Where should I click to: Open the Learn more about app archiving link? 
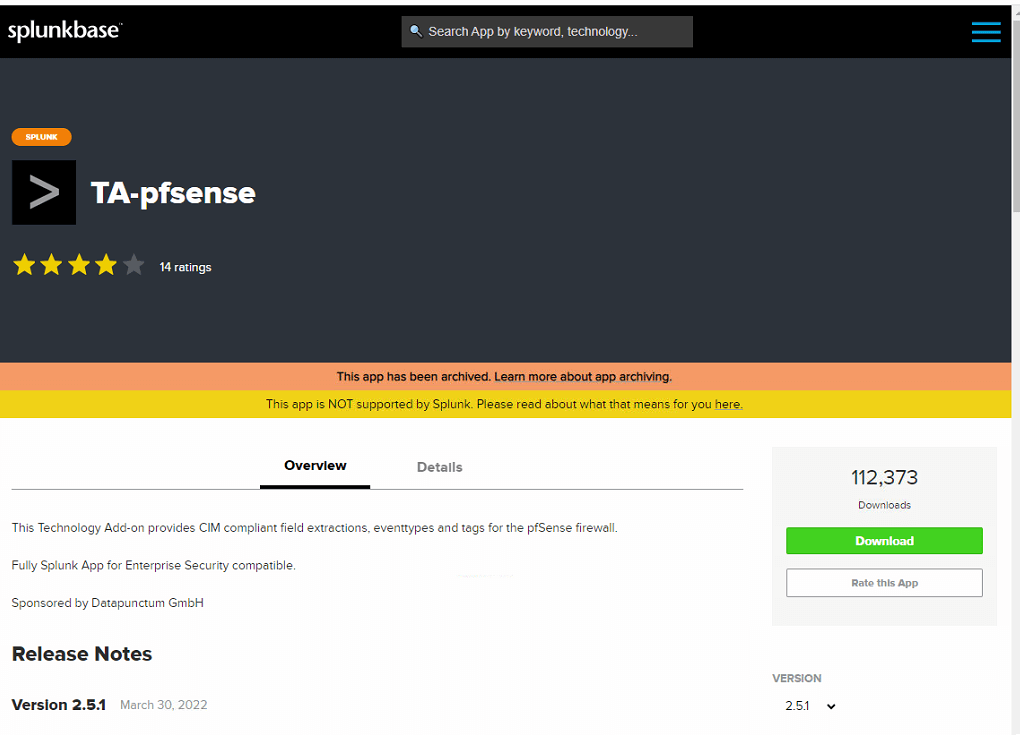[x=583, y=377]
